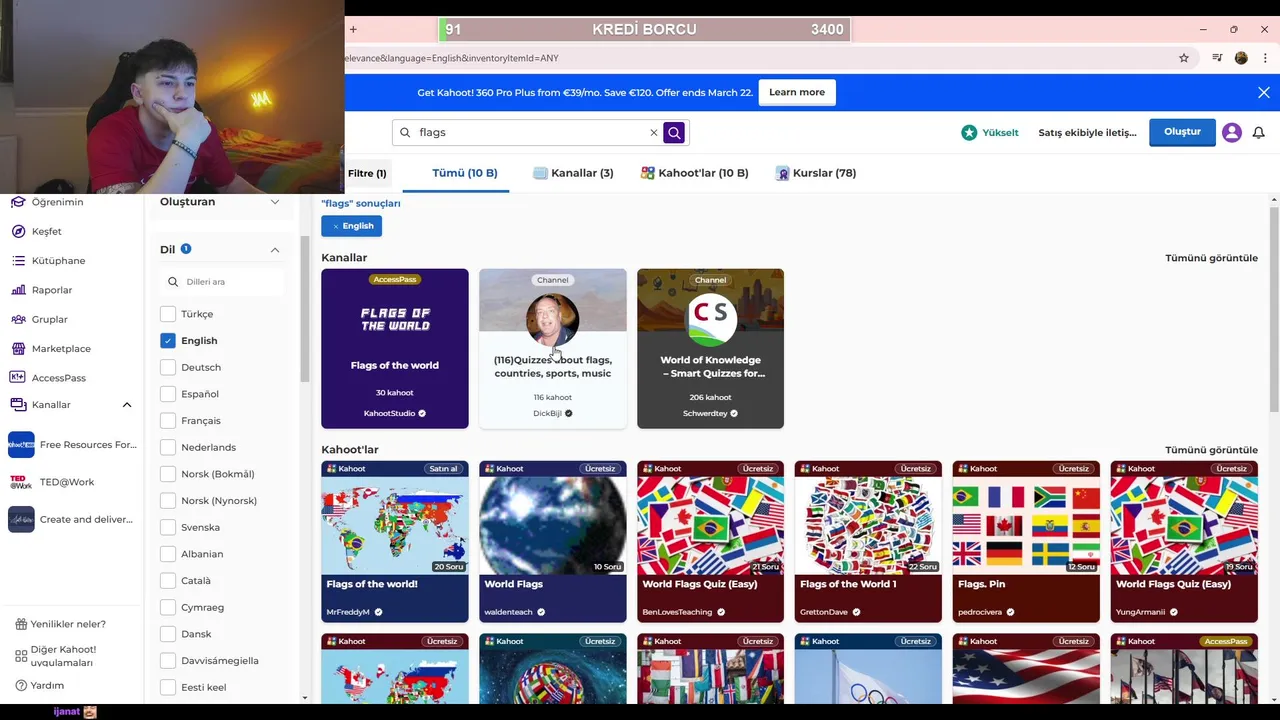The image size is (1280, 720).
Task: Open Flags of the world! kahoot
Action: pos(395,541)
